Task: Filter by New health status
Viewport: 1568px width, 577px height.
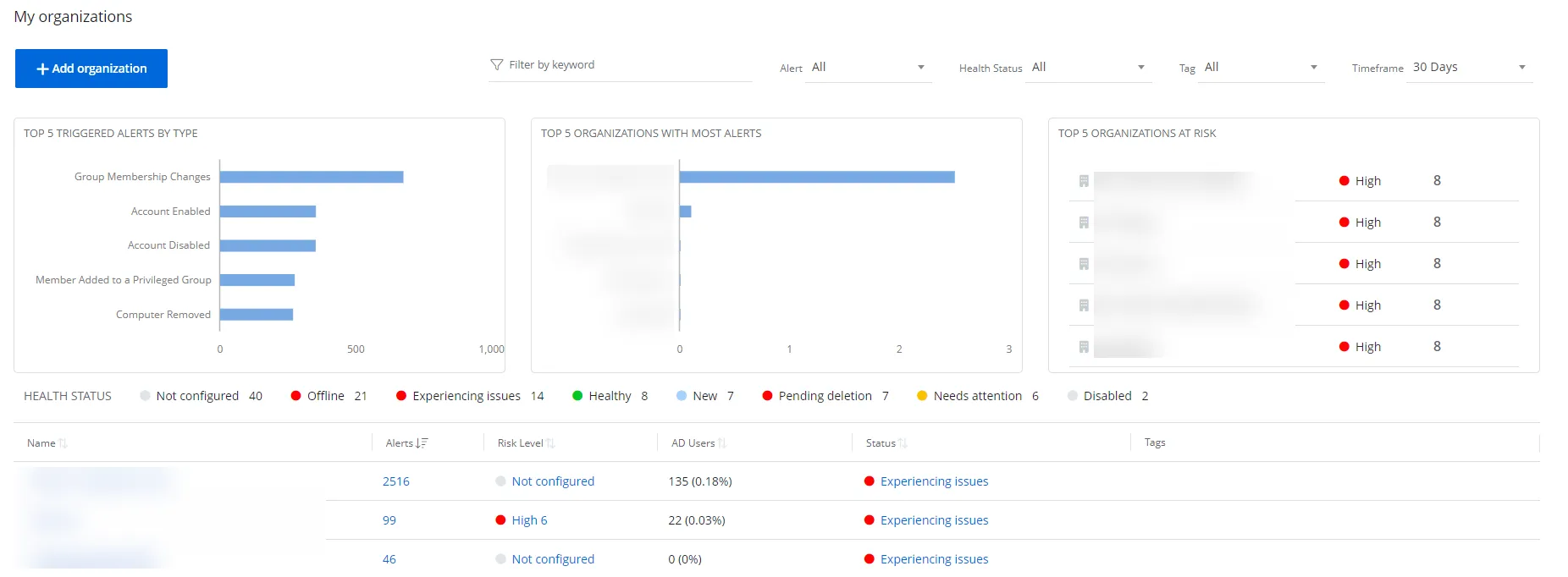Action: coord(705,396)
